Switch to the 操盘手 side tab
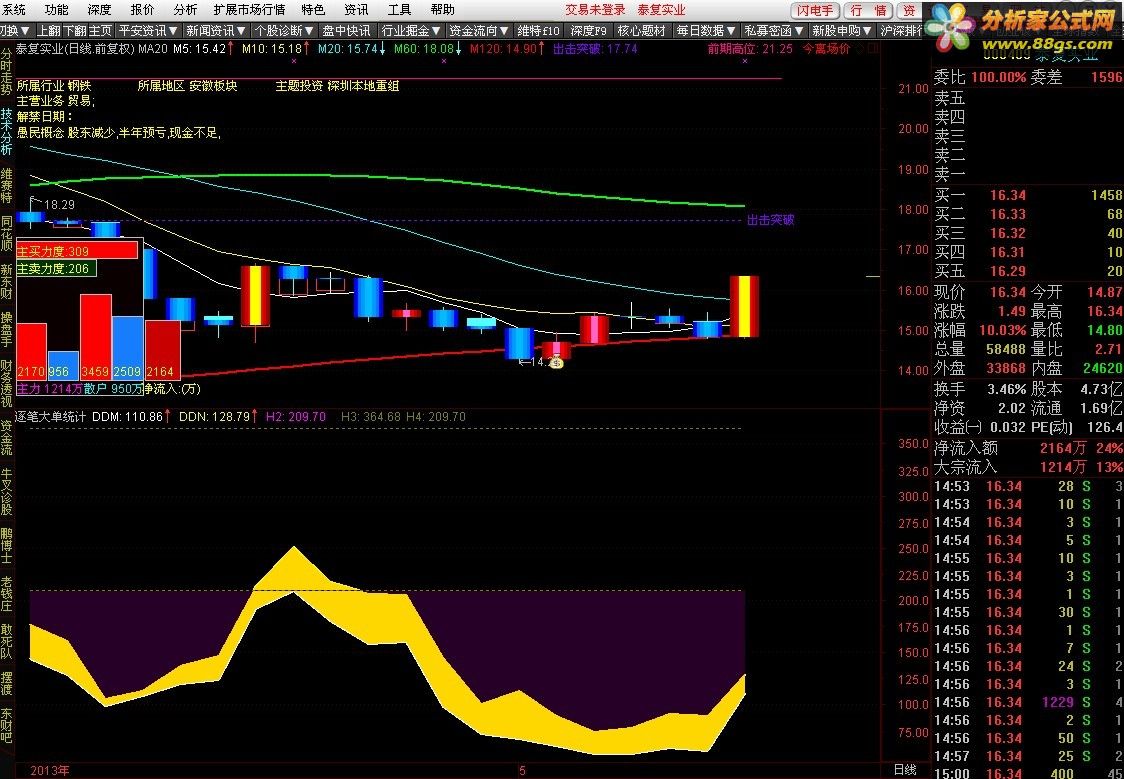This screenshot has width=1124, height=779. coord(6,329)
